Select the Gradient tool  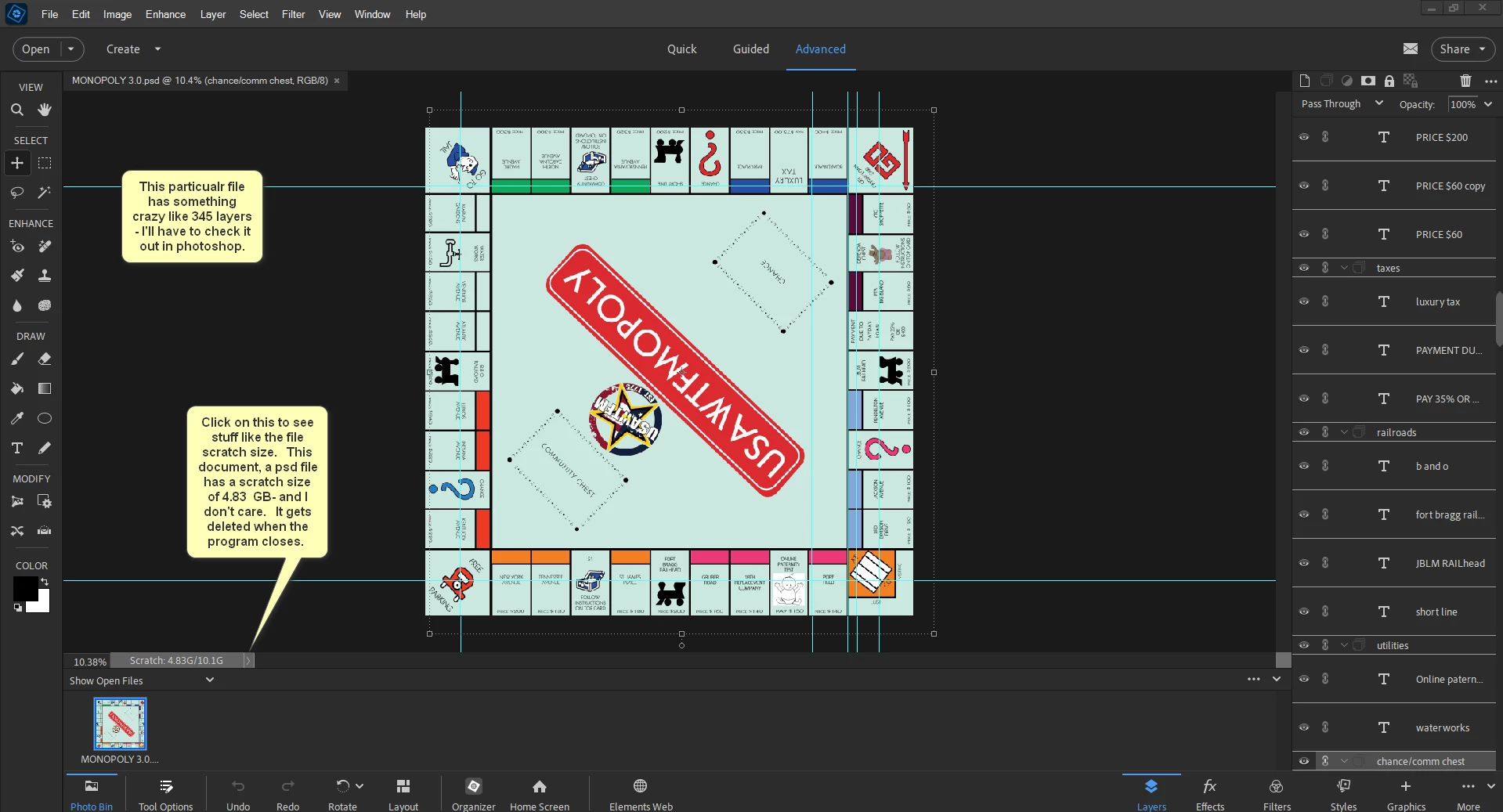click(45, 388)
